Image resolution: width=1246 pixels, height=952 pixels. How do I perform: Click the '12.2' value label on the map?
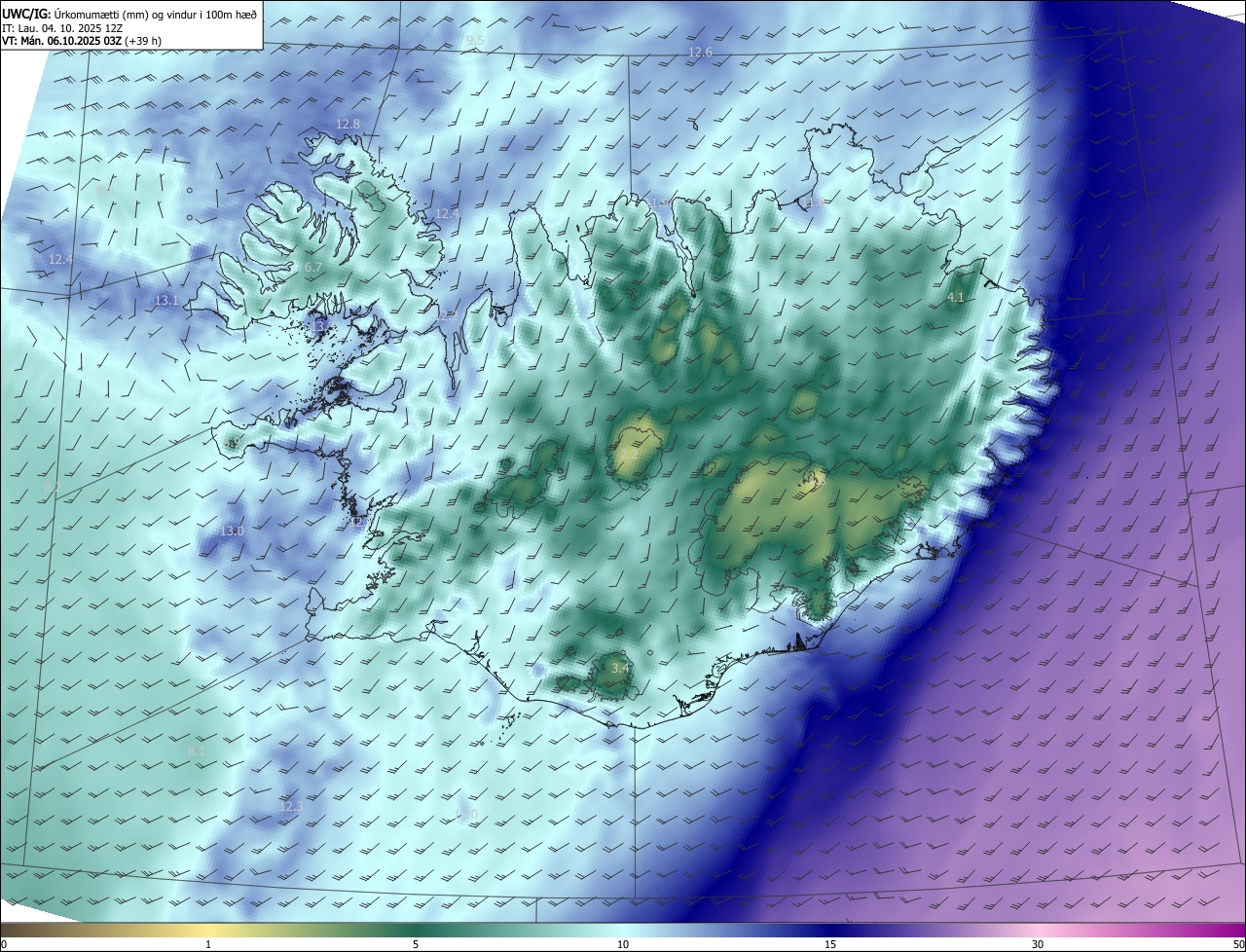tap(446, 315)
